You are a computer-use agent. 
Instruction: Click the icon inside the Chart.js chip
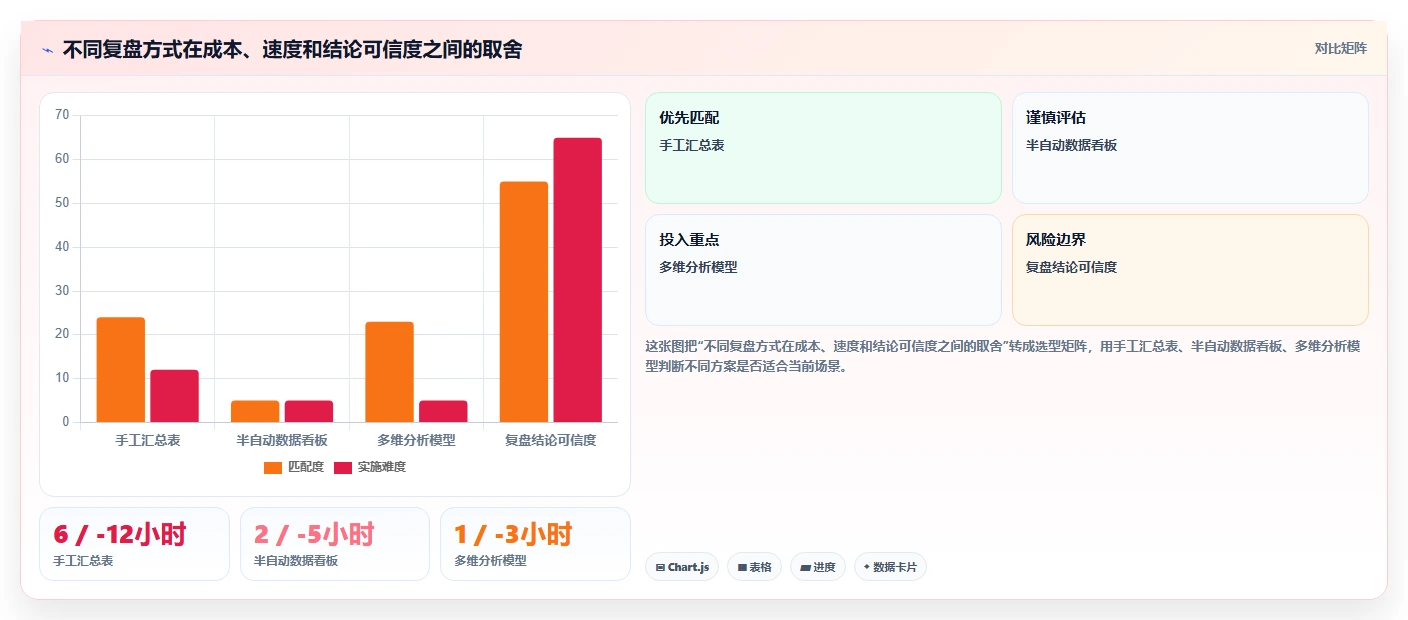click(x=660, y=567)
